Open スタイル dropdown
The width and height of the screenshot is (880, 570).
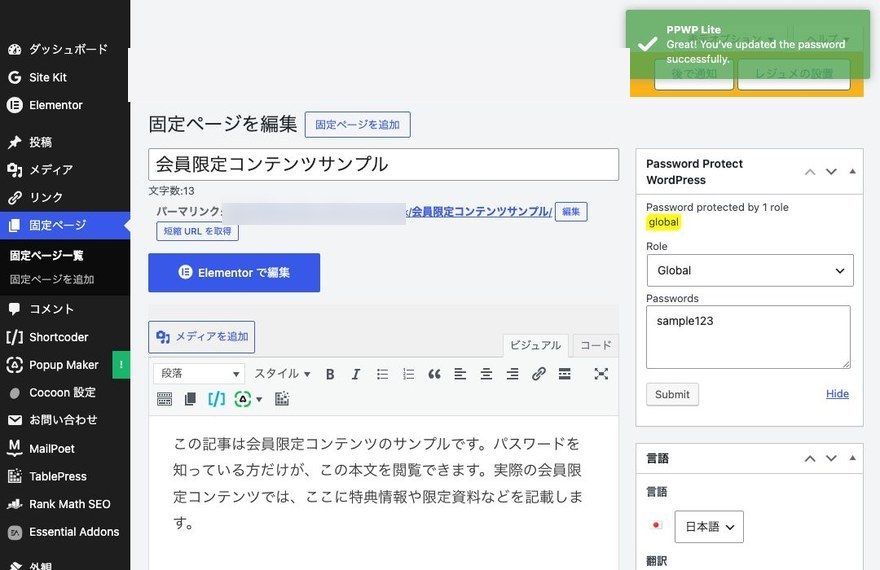pyautogui.click(x=282, y=374)
